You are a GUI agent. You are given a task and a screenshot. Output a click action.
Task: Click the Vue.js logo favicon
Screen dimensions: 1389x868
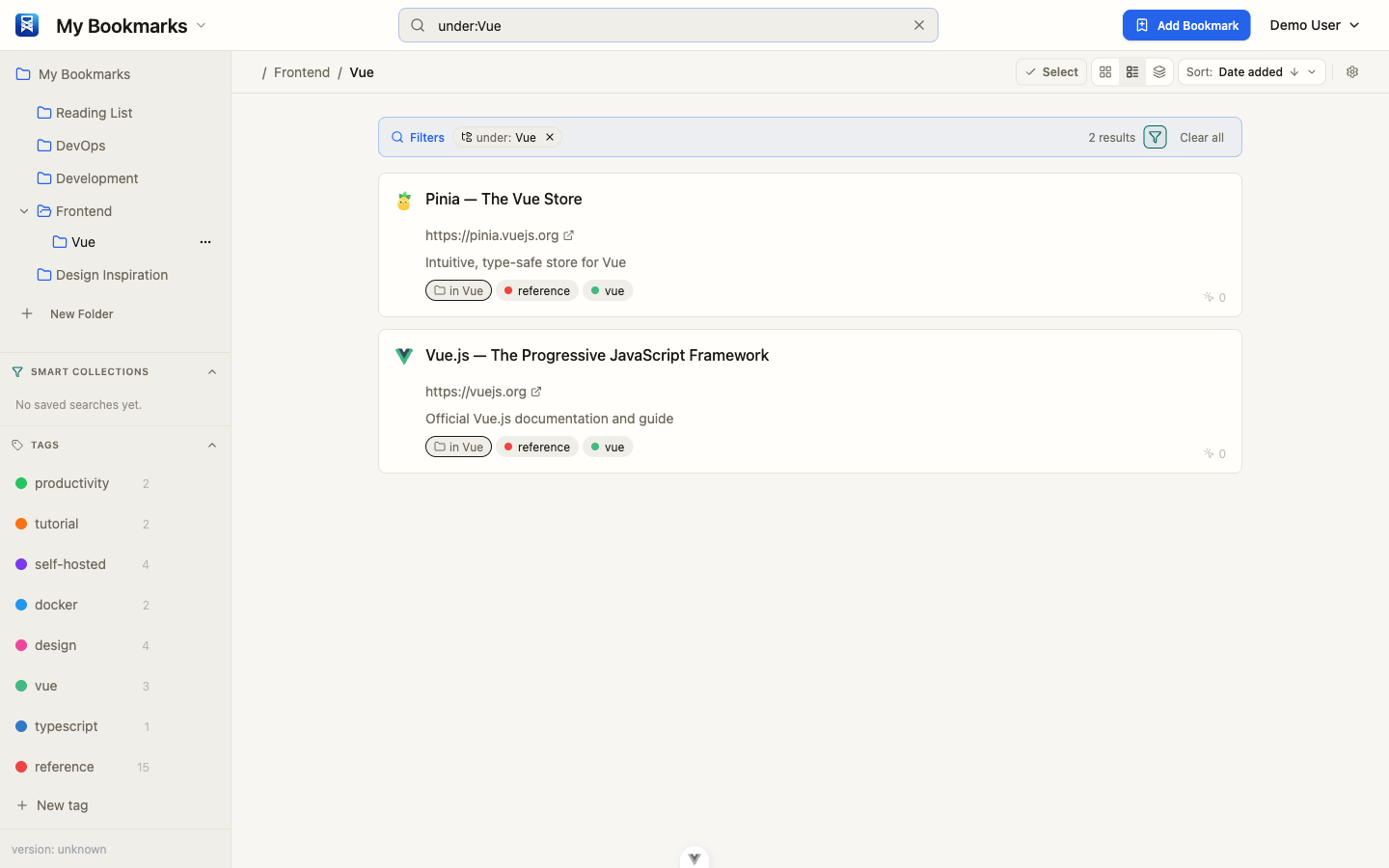(404, 356)
